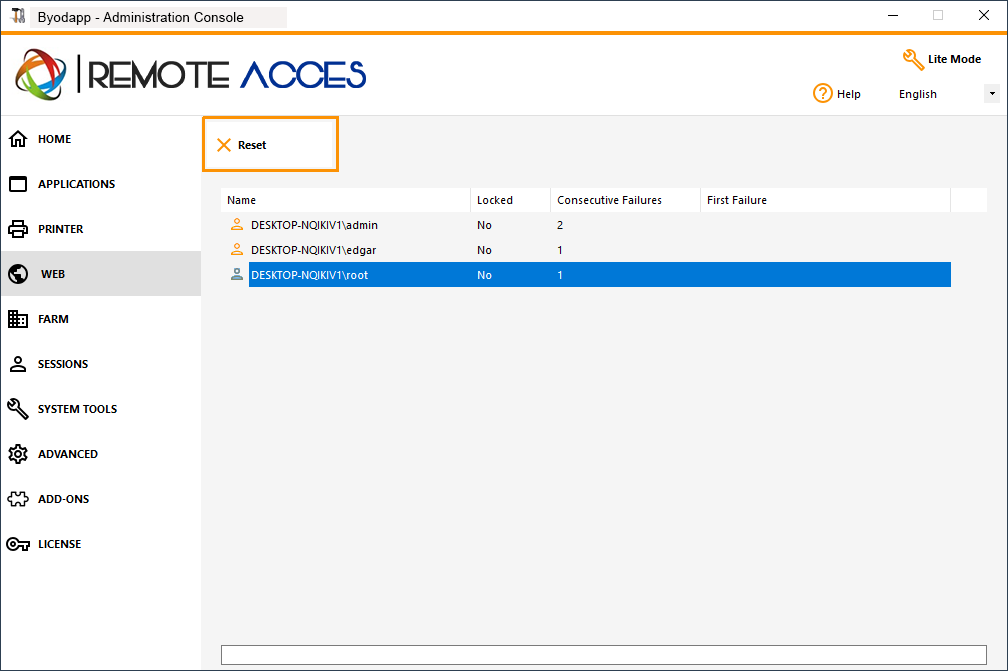This screenshot has height=671, width=1008.
Task: Click the License key icon
Action: pyautogui.click(x=18, y=544)
